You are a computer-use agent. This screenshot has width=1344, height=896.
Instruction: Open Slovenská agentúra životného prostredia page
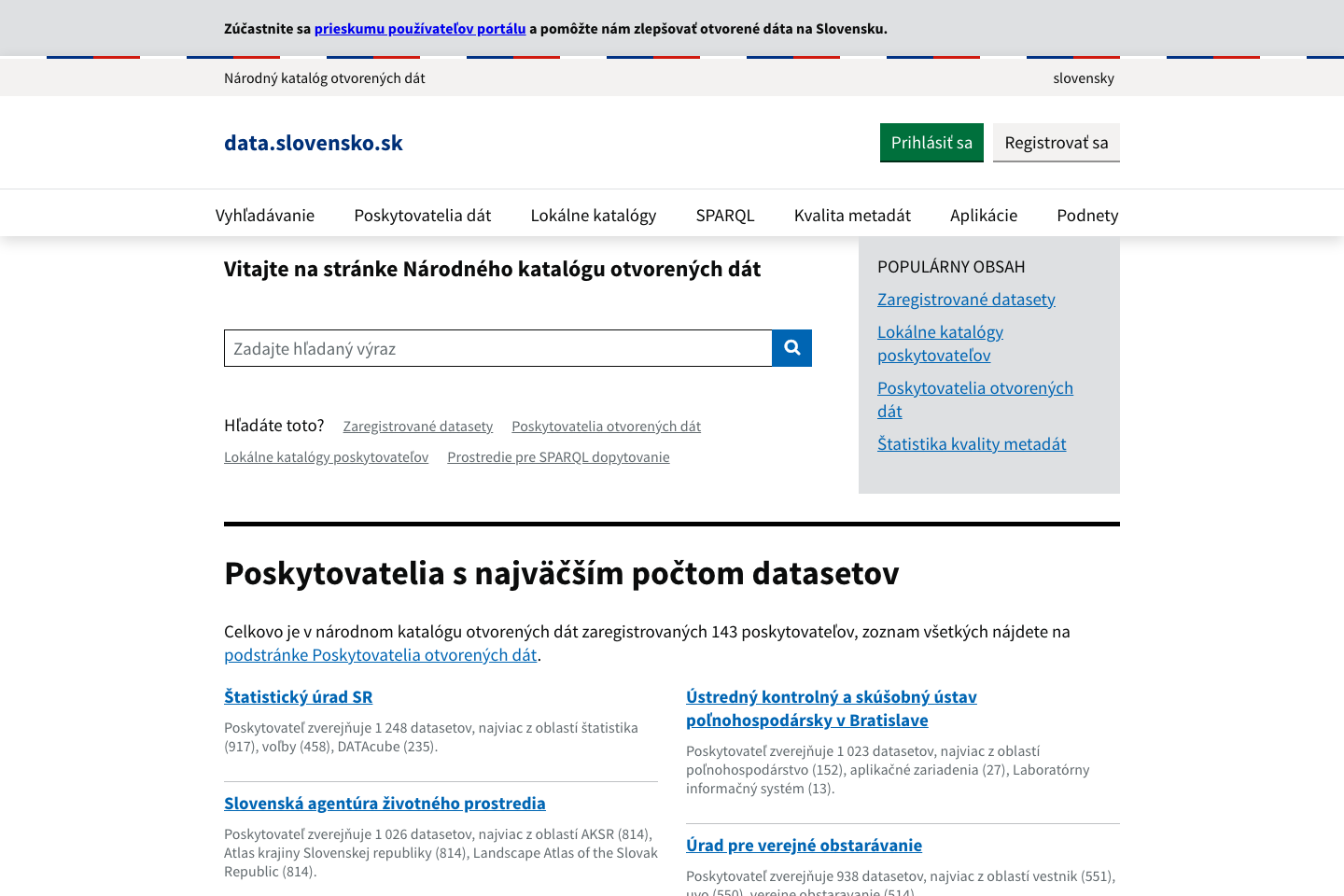(x=385, y=803)
